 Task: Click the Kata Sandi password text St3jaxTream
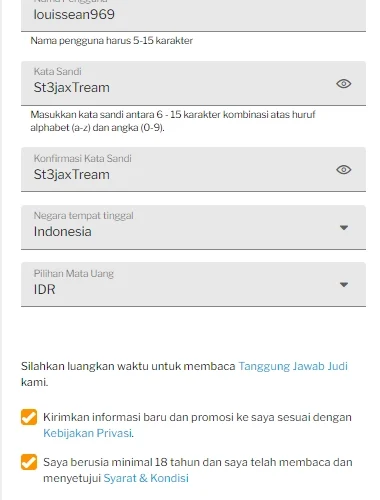point(71,88)
